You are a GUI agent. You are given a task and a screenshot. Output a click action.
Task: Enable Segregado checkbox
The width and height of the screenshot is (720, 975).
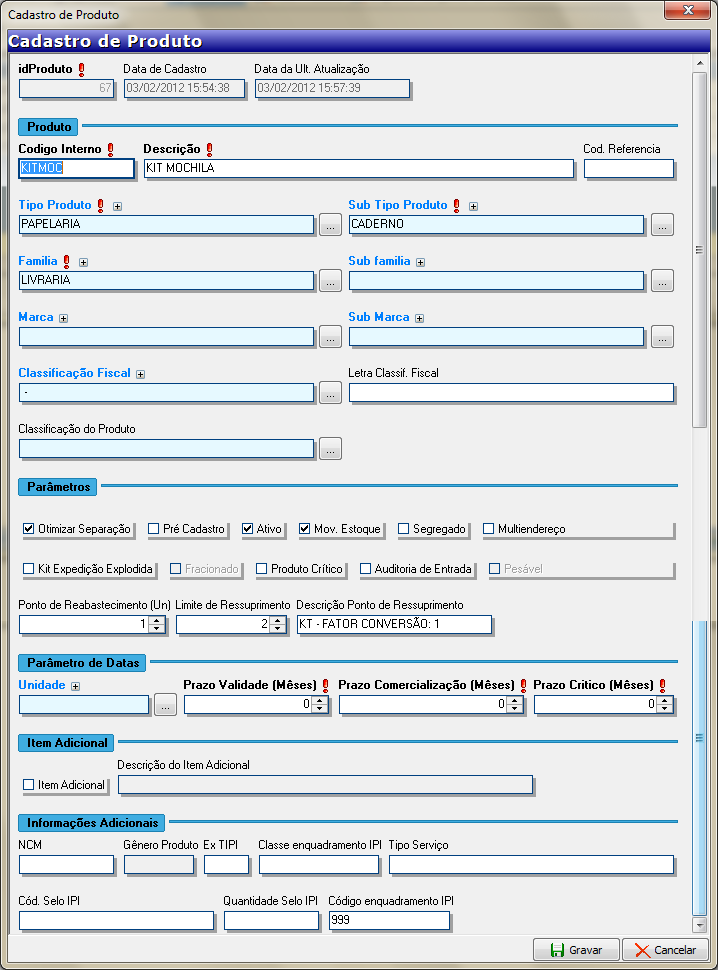point(405,530)
